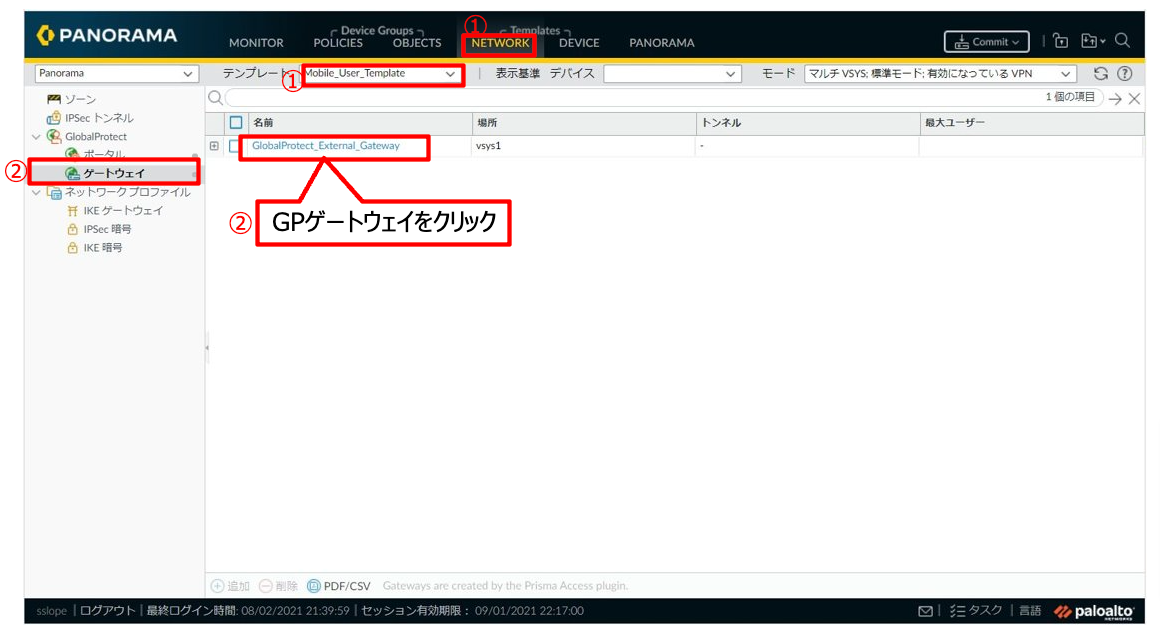The height and width of the screenshot is (636, 1160).
Task: Click the refresh icon
Action: pos(1100,73)
